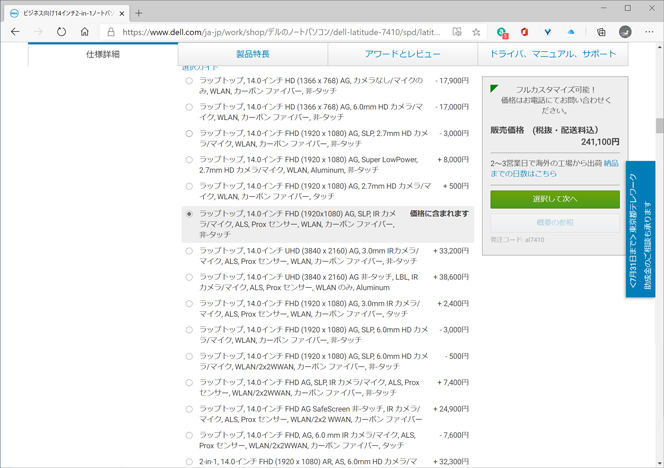Select the UHD LBL Aluminum option at +38,600円
The image size is (664, 468).
coord(189,277)
